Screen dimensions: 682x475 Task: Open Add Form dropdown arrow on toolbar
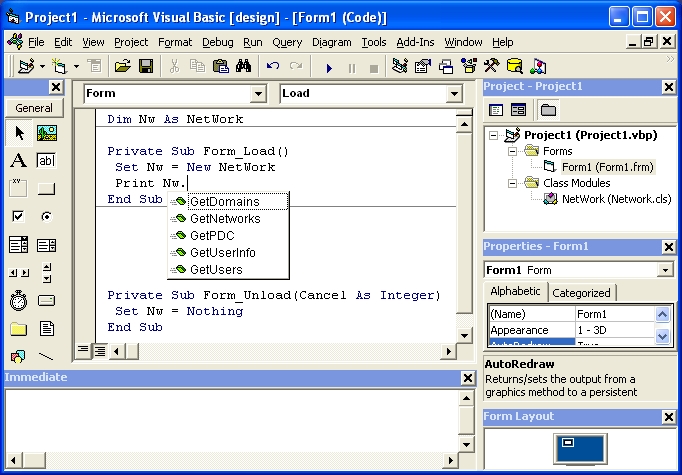pos(76,67)
